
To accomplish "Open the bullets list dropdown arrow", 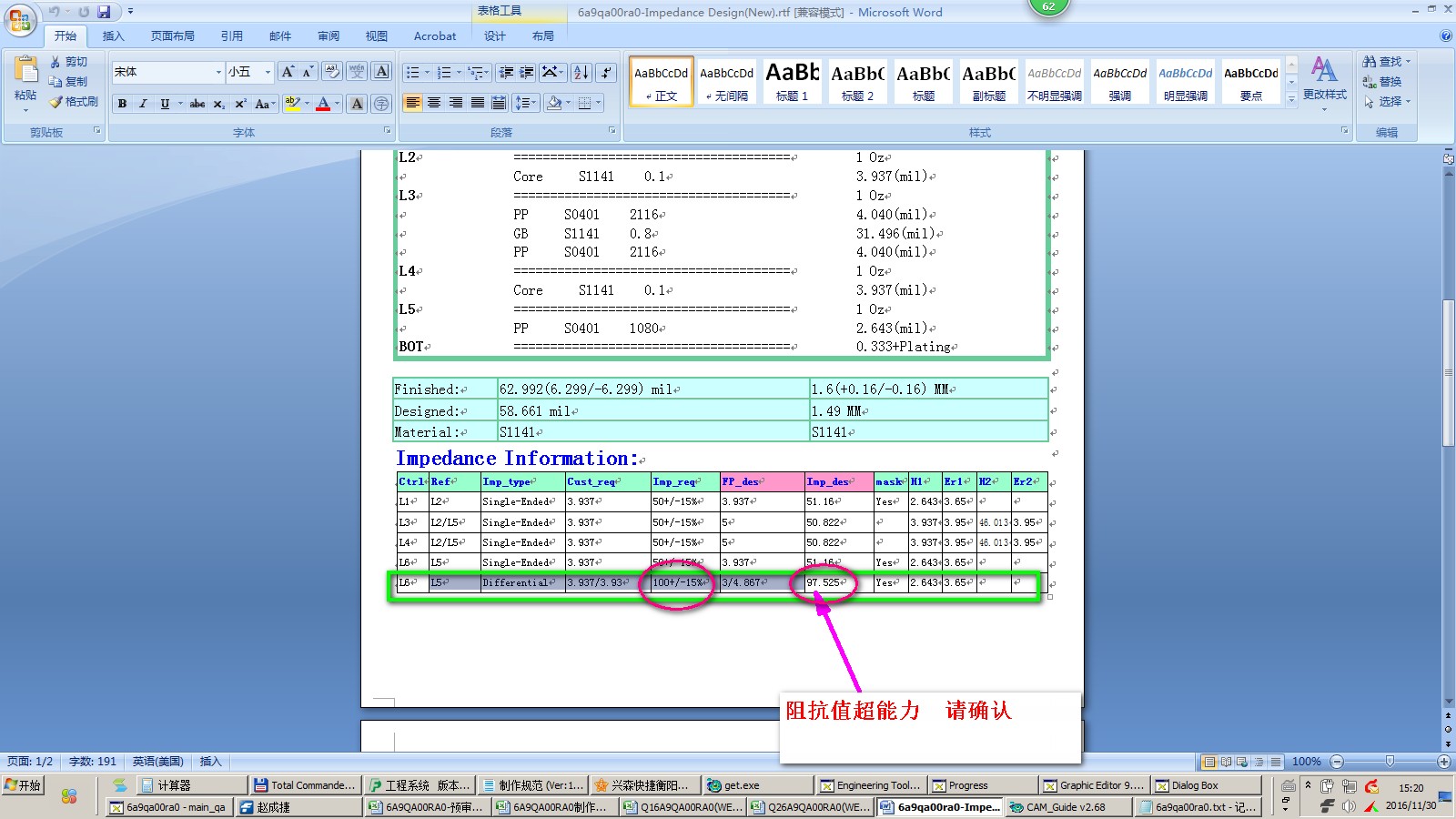I will tap(428, 72).
